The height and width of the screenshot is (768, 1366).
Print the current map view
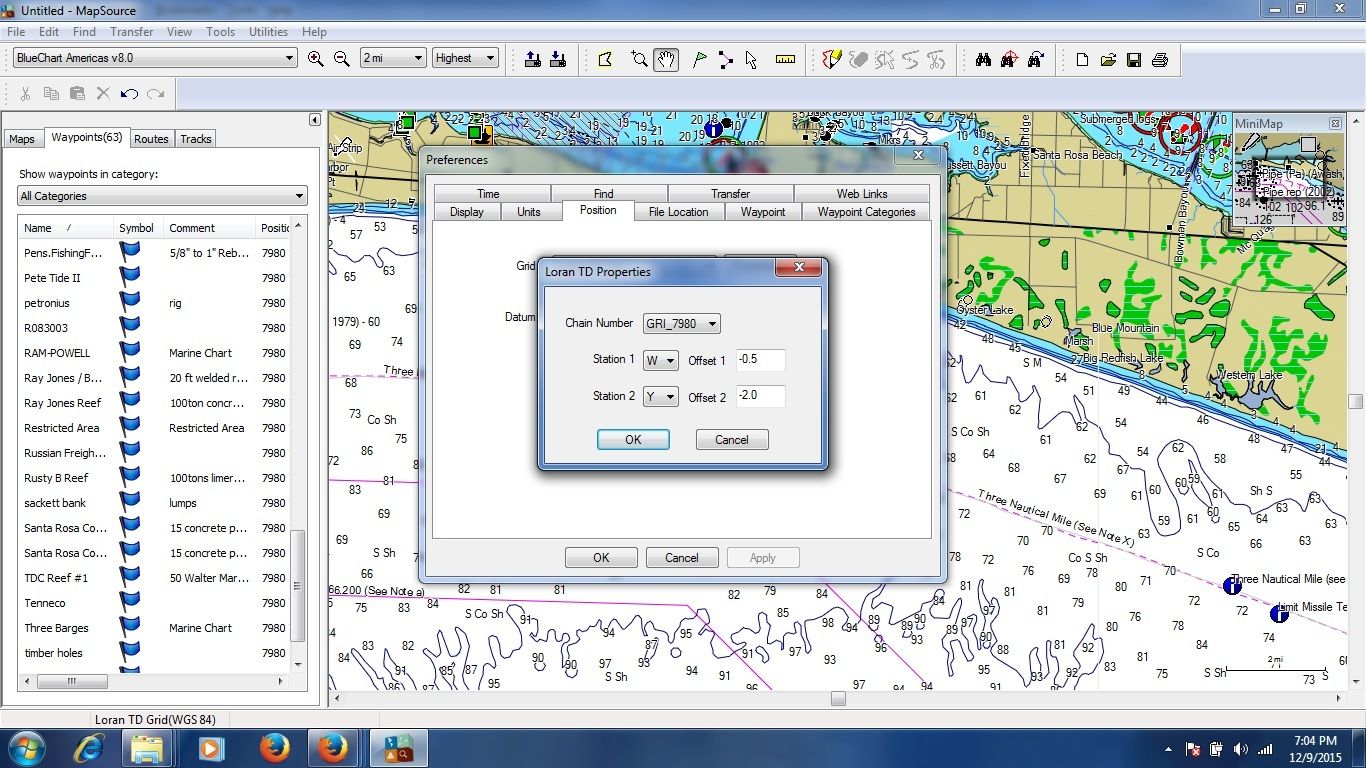1160,59
